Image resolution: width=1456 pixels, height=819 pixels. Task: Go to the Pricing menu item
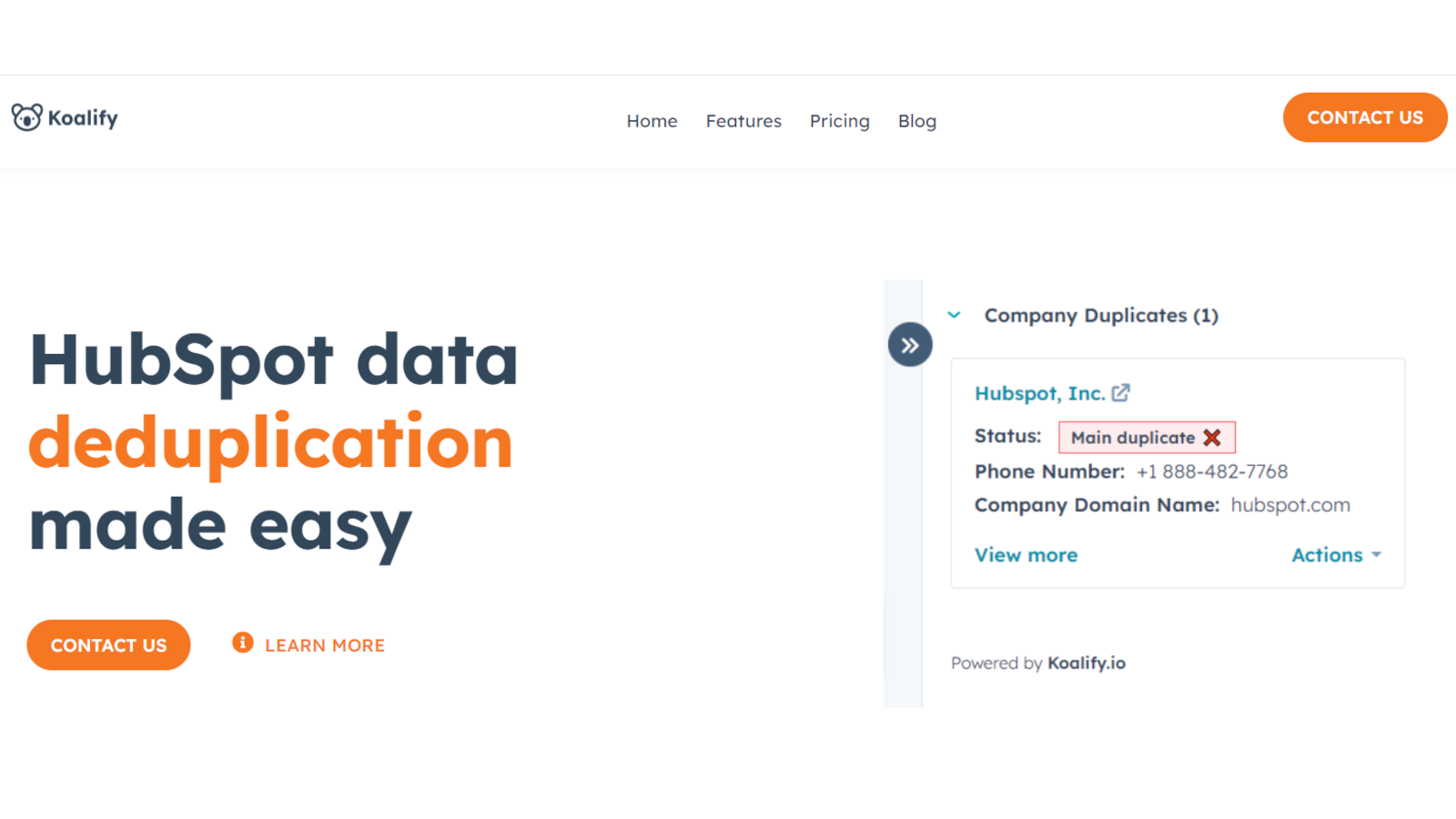[x=839, y=121]
